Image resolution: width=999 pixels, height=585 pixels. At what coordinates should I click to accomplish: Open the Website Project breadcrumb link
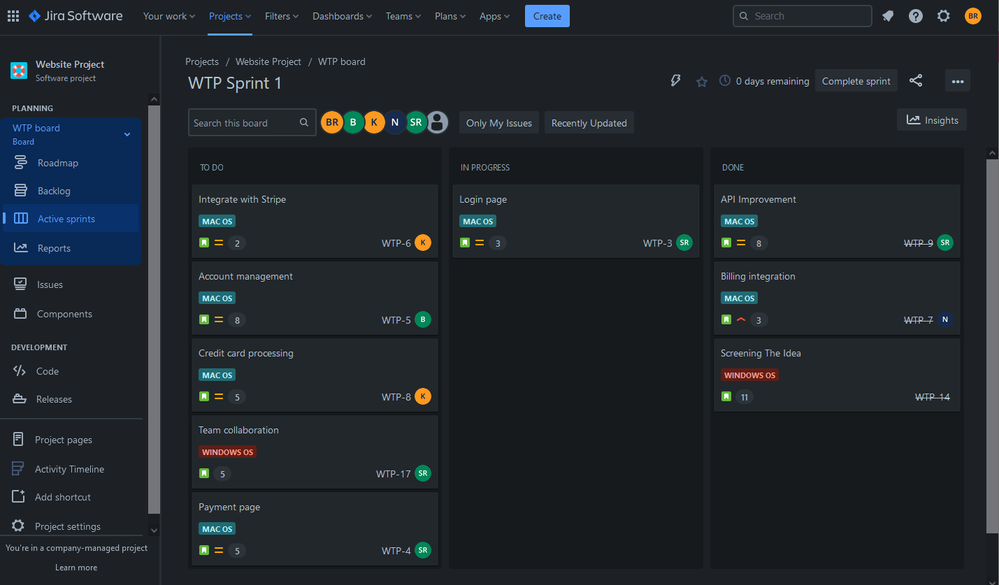click(x=266, y=61)
